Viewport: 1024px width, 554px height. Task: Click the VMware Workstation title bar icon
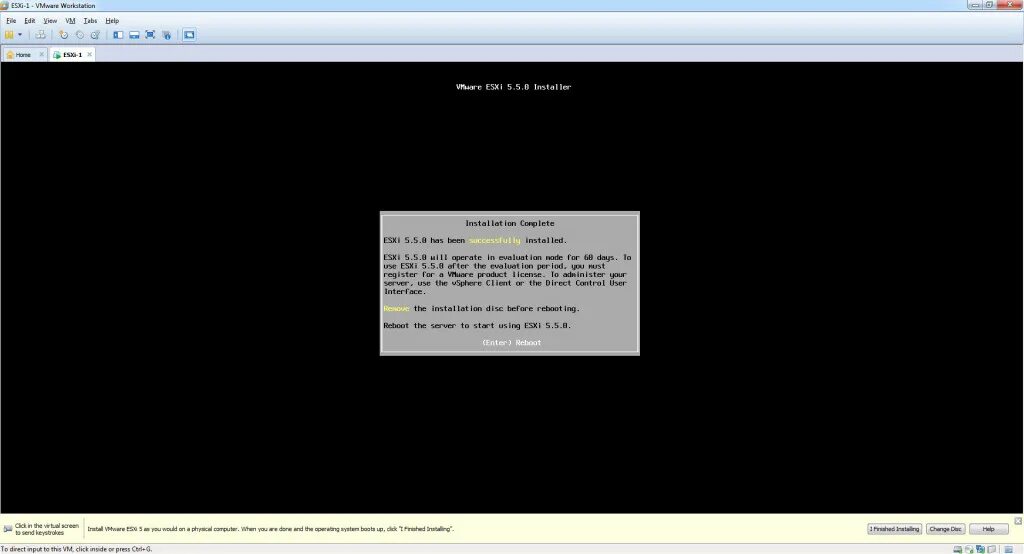(x=5, y=5)
